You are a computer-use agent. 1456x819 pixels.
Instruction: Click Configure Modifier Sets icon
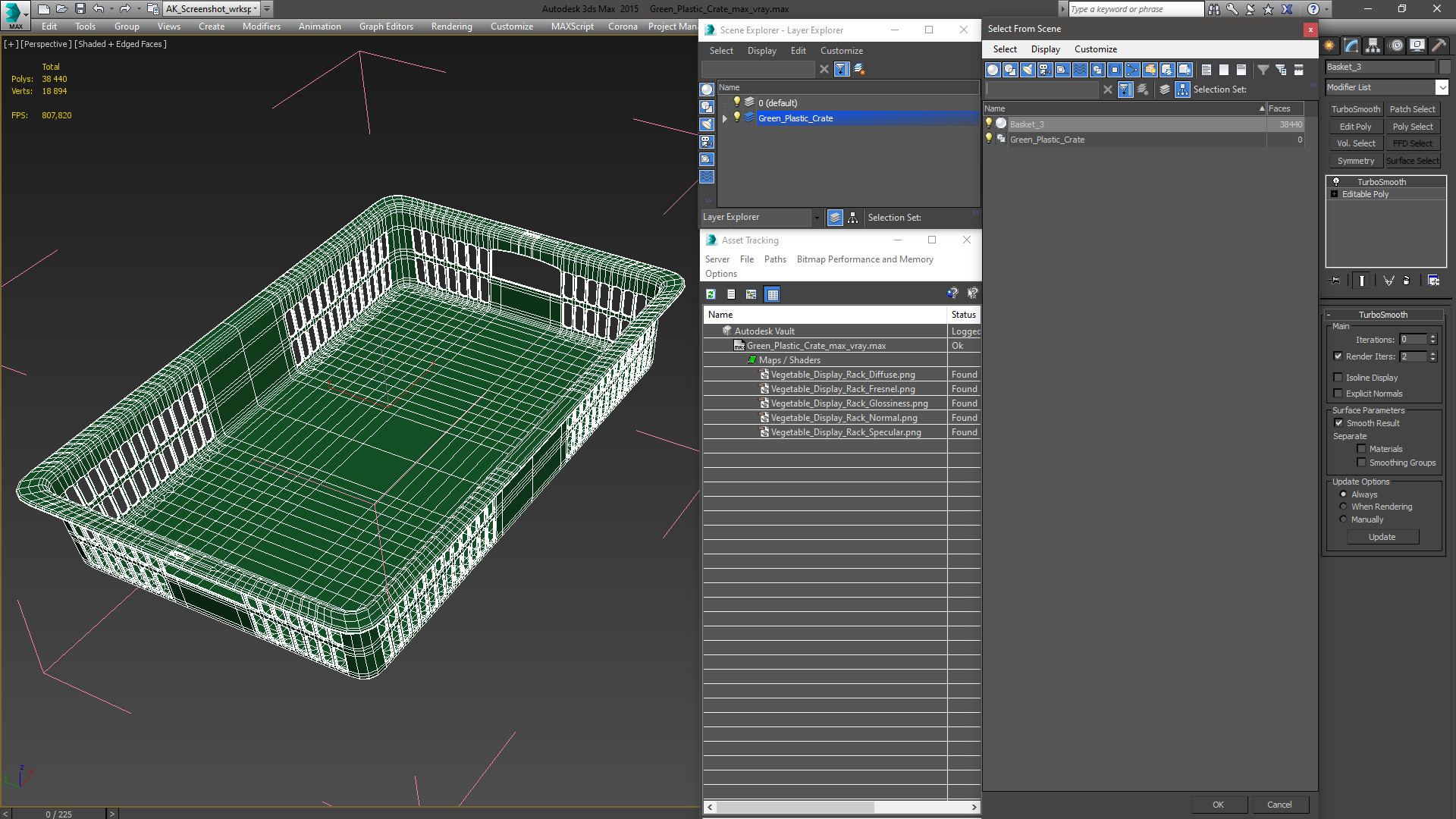coord(1433,281)
